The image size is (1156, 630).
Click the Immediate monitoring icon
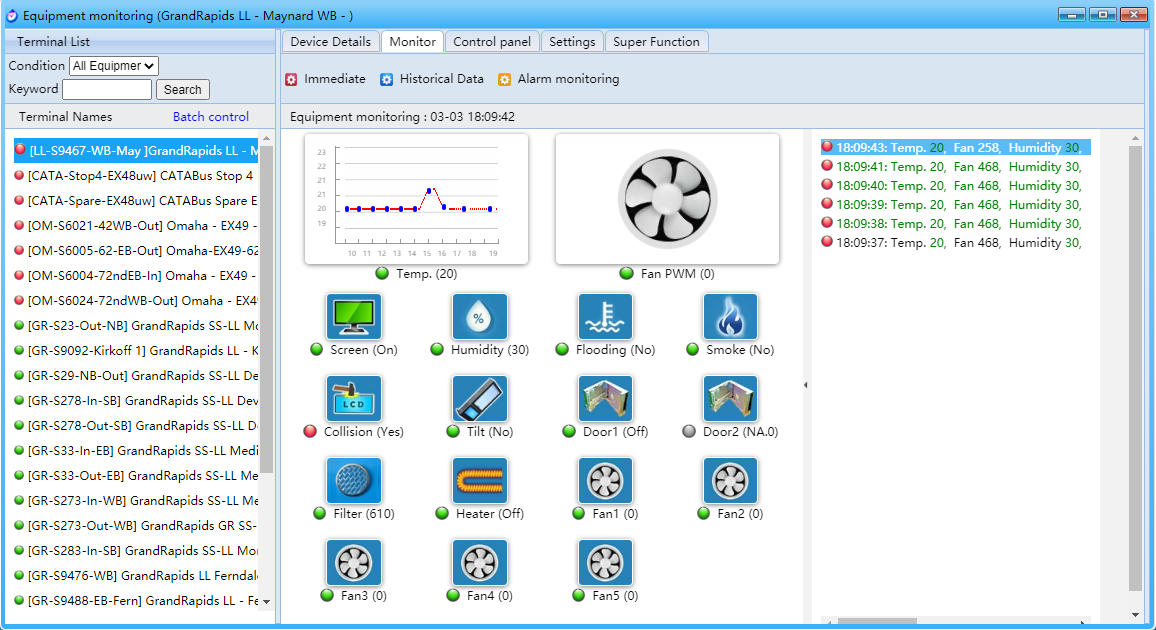tap(291, 80)
